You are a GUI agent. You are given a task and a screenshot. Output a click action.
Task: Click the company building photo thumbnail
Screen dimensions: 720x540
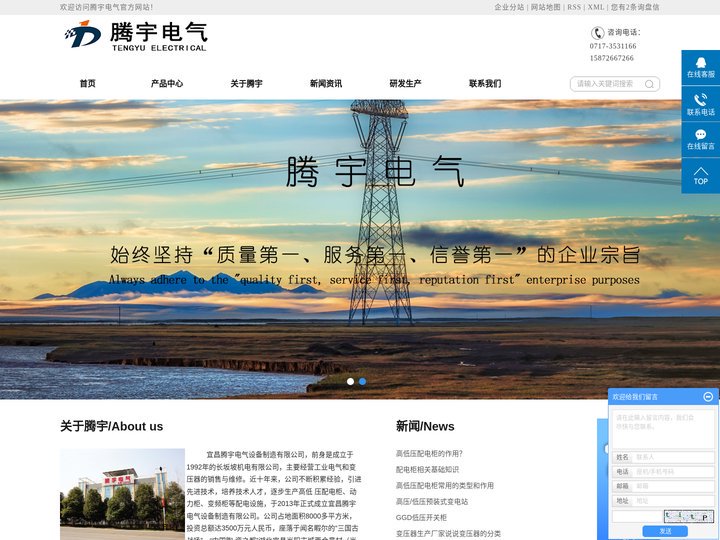pyautogui.click(x=122, y=494)
